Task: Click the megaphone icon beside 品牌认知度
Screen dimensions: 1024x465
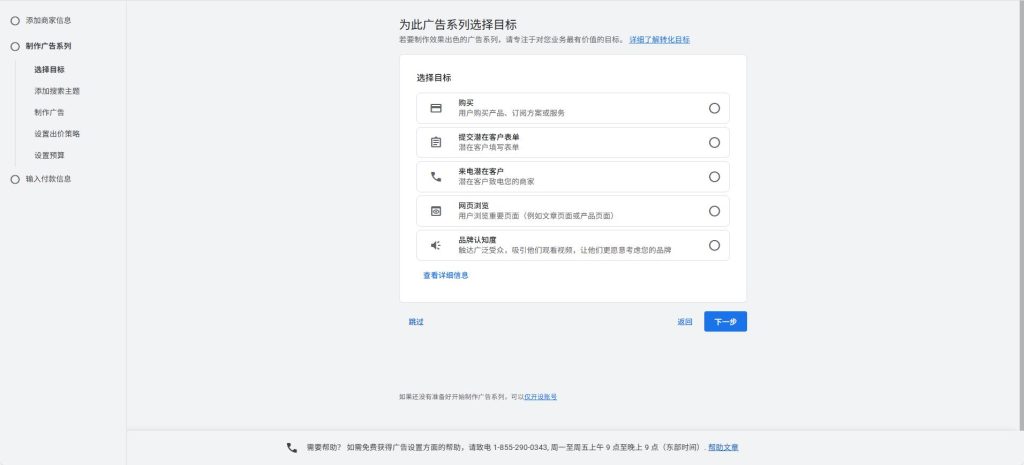Action: (436, 246)
